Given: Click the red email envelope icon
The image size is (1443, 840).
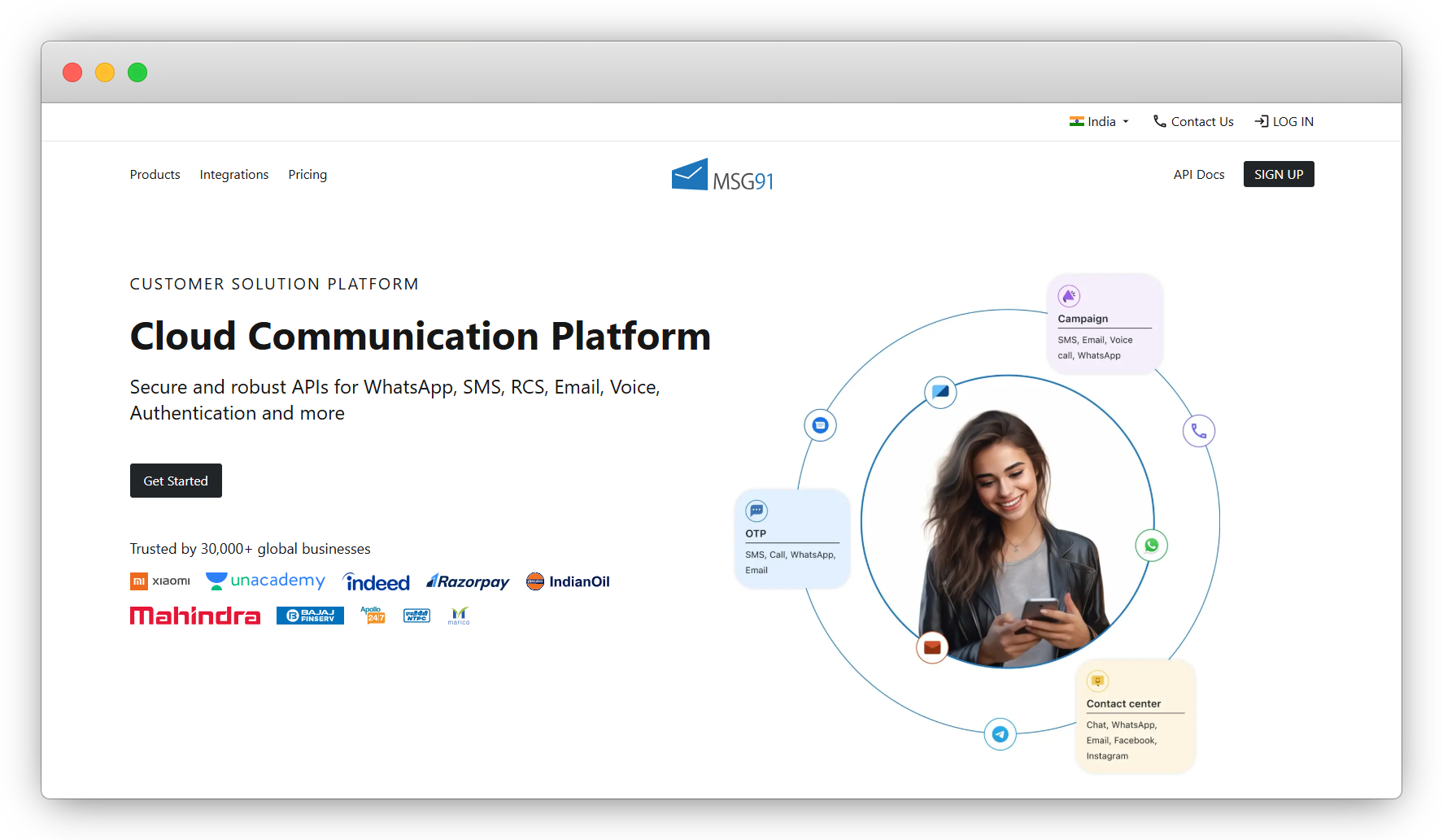Looking at the screenshot, I should coord(932,647).
